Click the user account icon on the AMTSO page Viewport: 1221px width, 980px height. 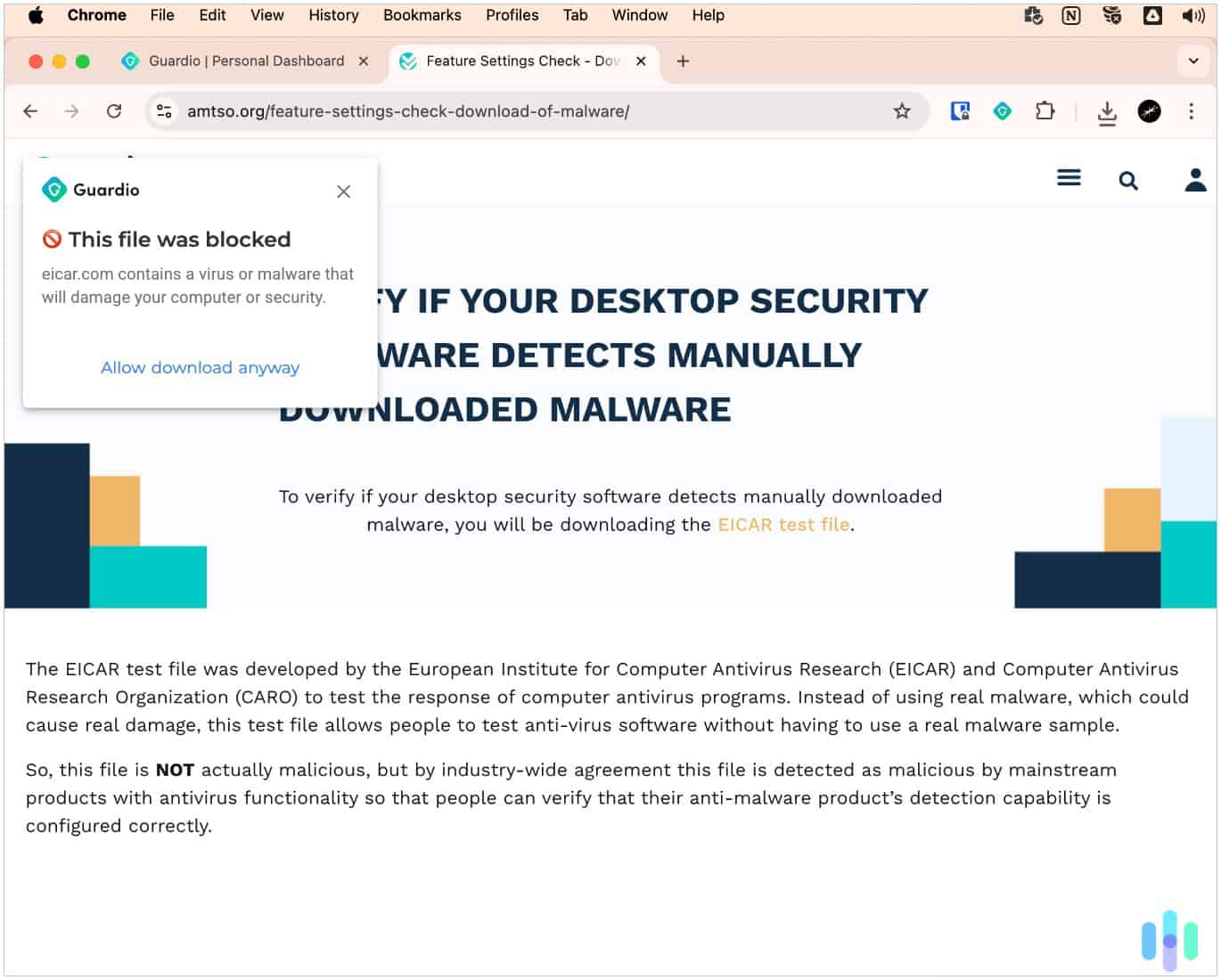point(1194,180)
